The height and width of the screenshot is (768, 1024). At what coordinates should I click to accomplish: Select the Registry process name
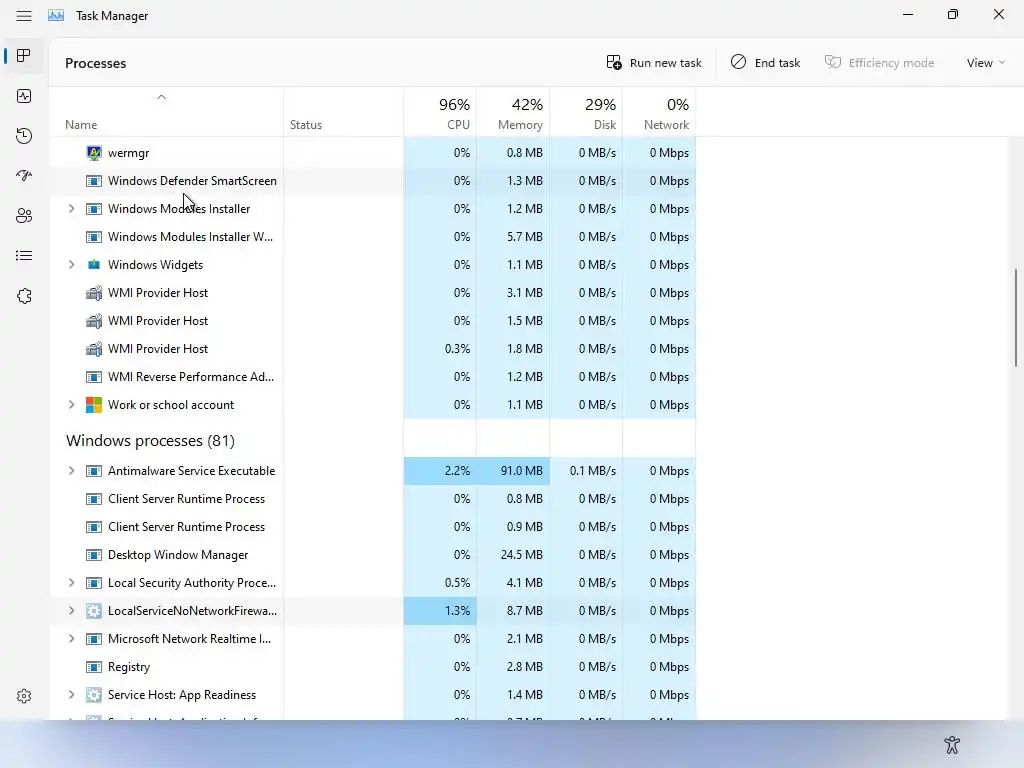pyautogui.click(x=129, y=667)
